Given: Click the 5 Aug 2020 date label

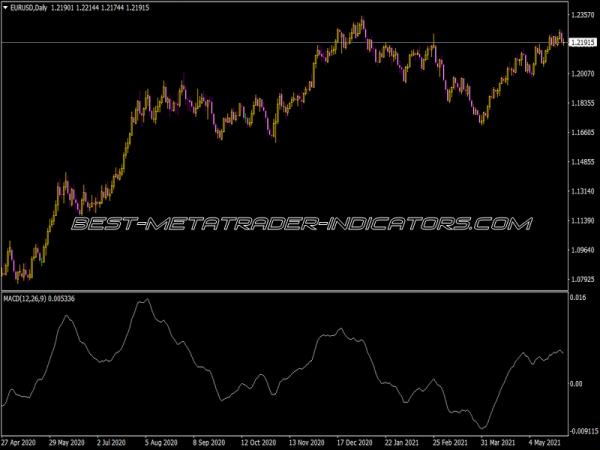Looking at the screenshot, I should click(161, 443).
